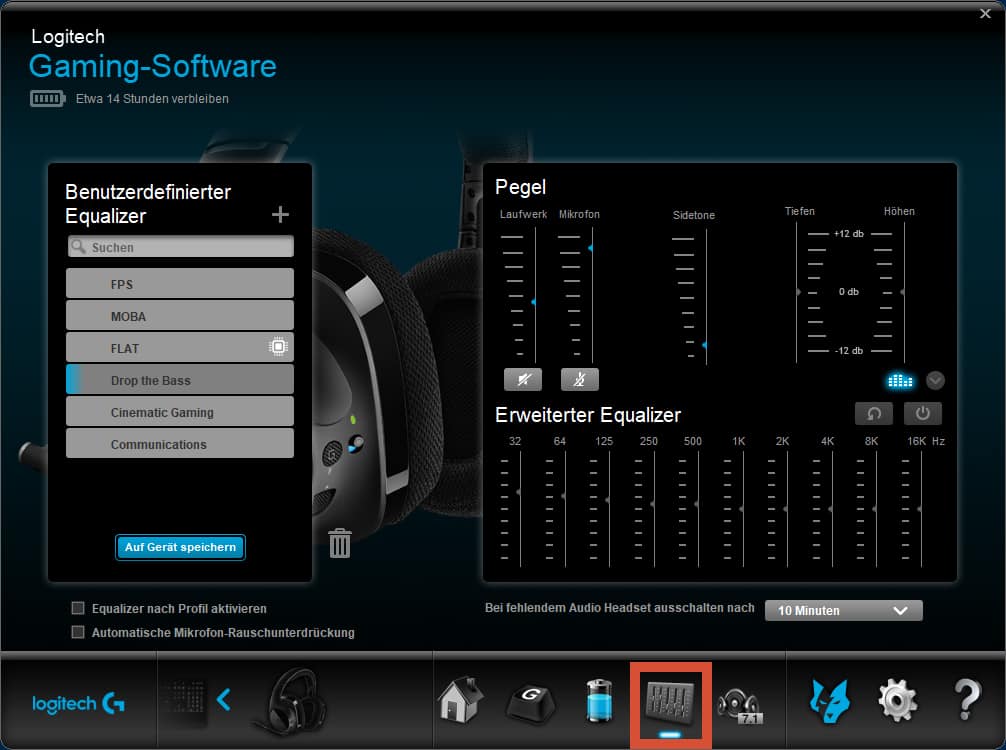Go to previous device with left arrow
The image size is (1006, 750).
[x=223, y=699]
